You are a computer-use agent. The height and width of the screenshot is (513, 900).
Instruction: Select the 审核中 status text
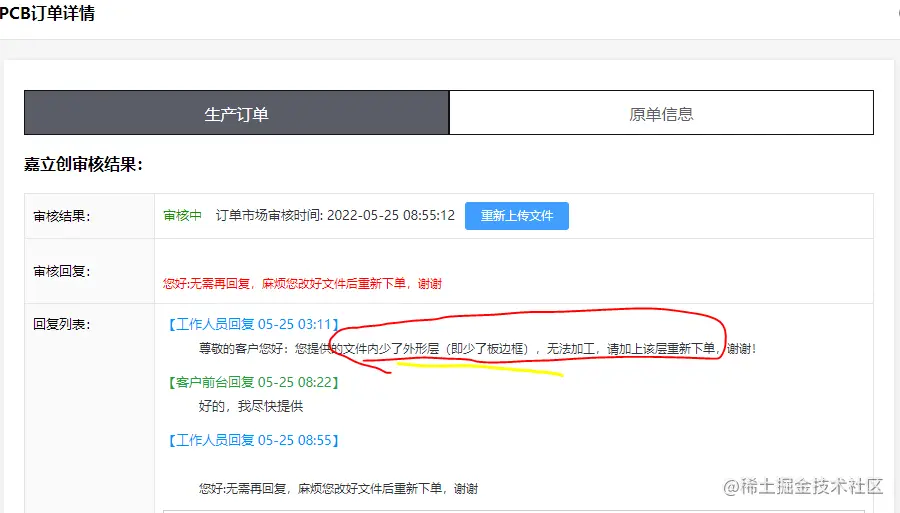(183, 216)
